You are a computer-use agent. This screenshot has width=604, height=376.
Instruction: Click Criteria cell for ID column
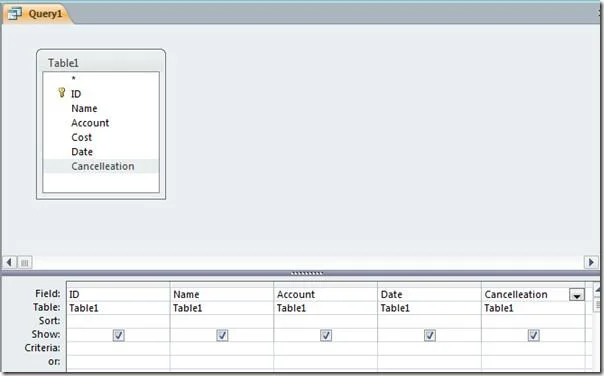(118, 348)
